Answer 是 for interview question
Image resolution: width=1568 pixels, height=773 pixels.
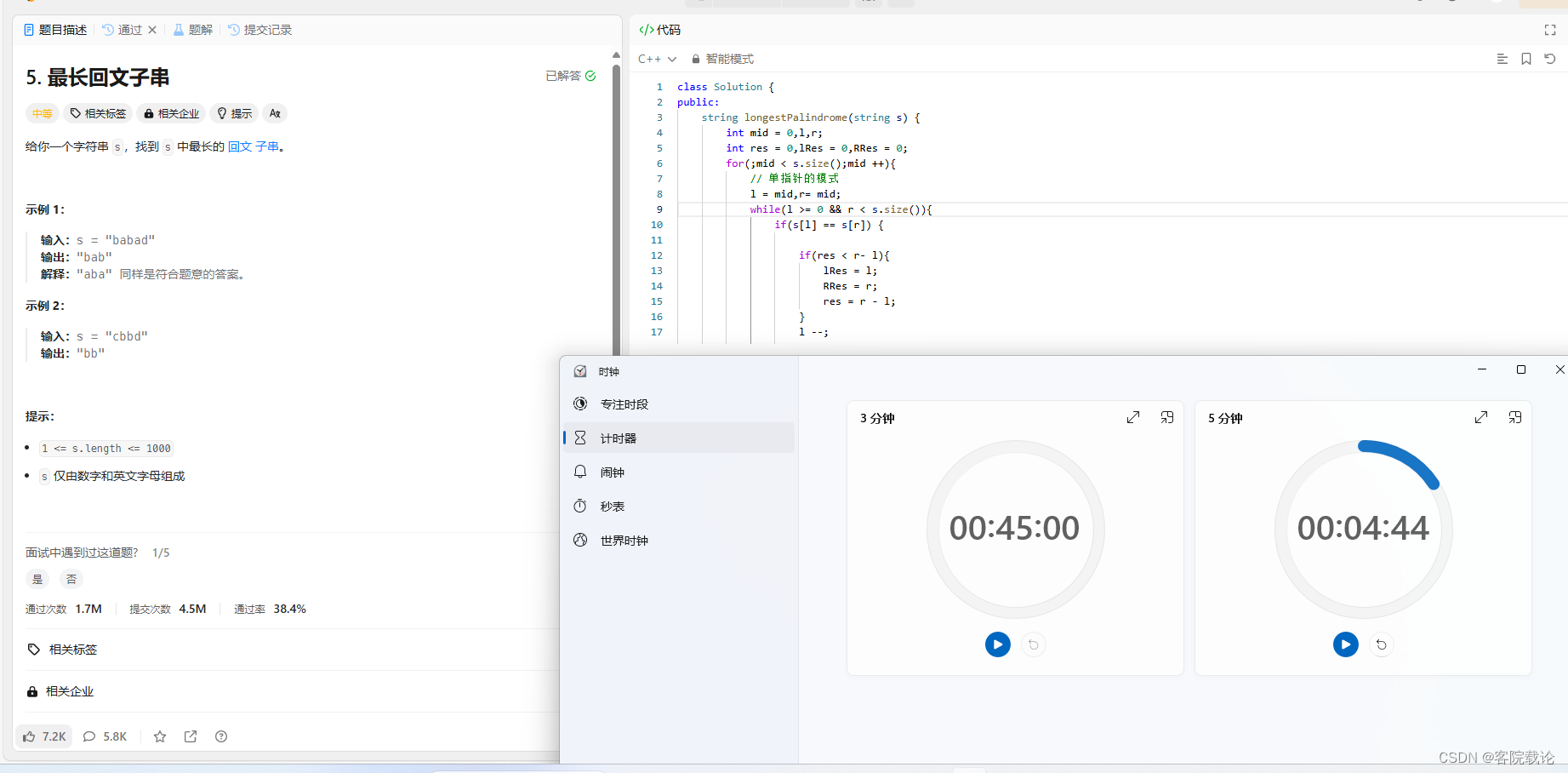pos(37,579)
